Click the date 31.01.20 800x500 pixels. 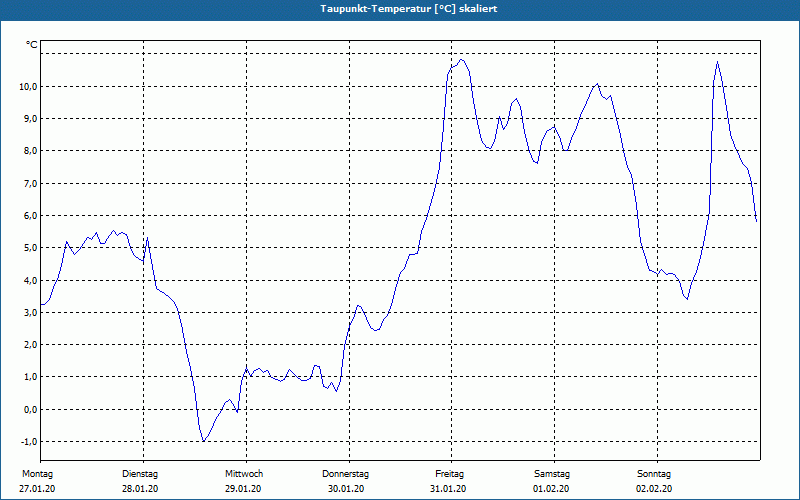click(448, 489)
